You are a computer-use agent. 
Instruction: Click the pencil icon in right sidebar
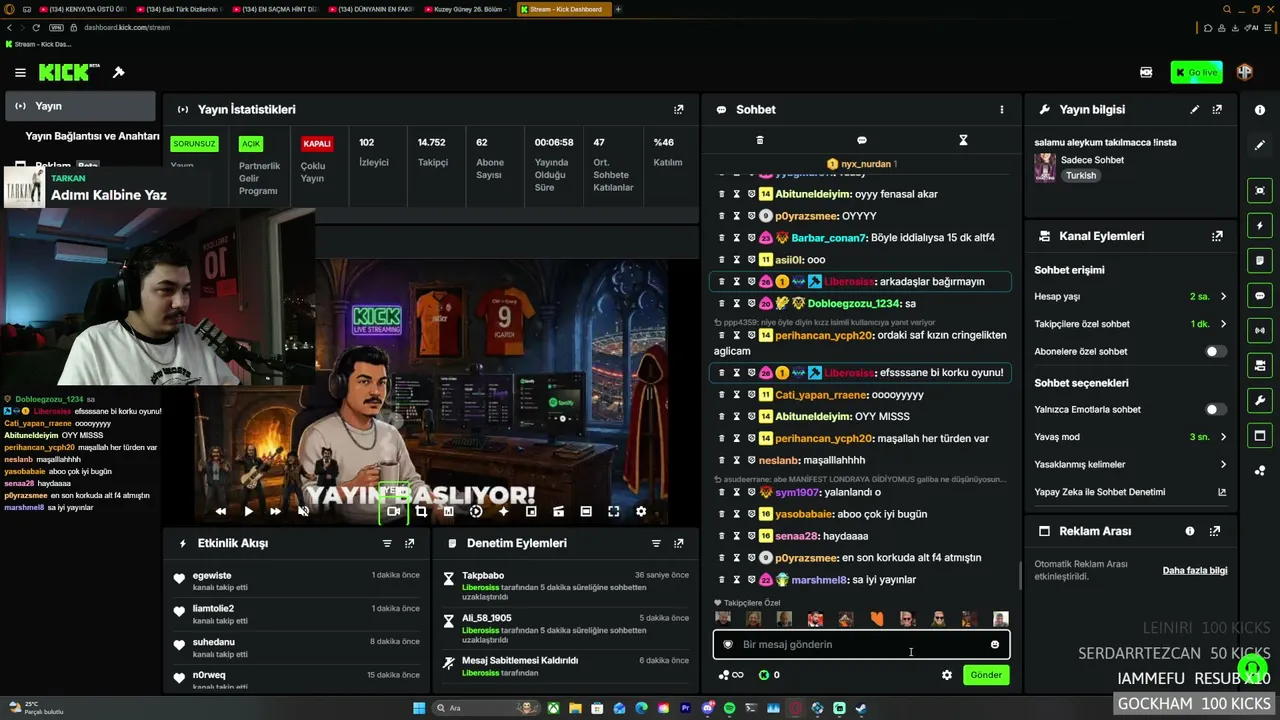coord(1260,145)
